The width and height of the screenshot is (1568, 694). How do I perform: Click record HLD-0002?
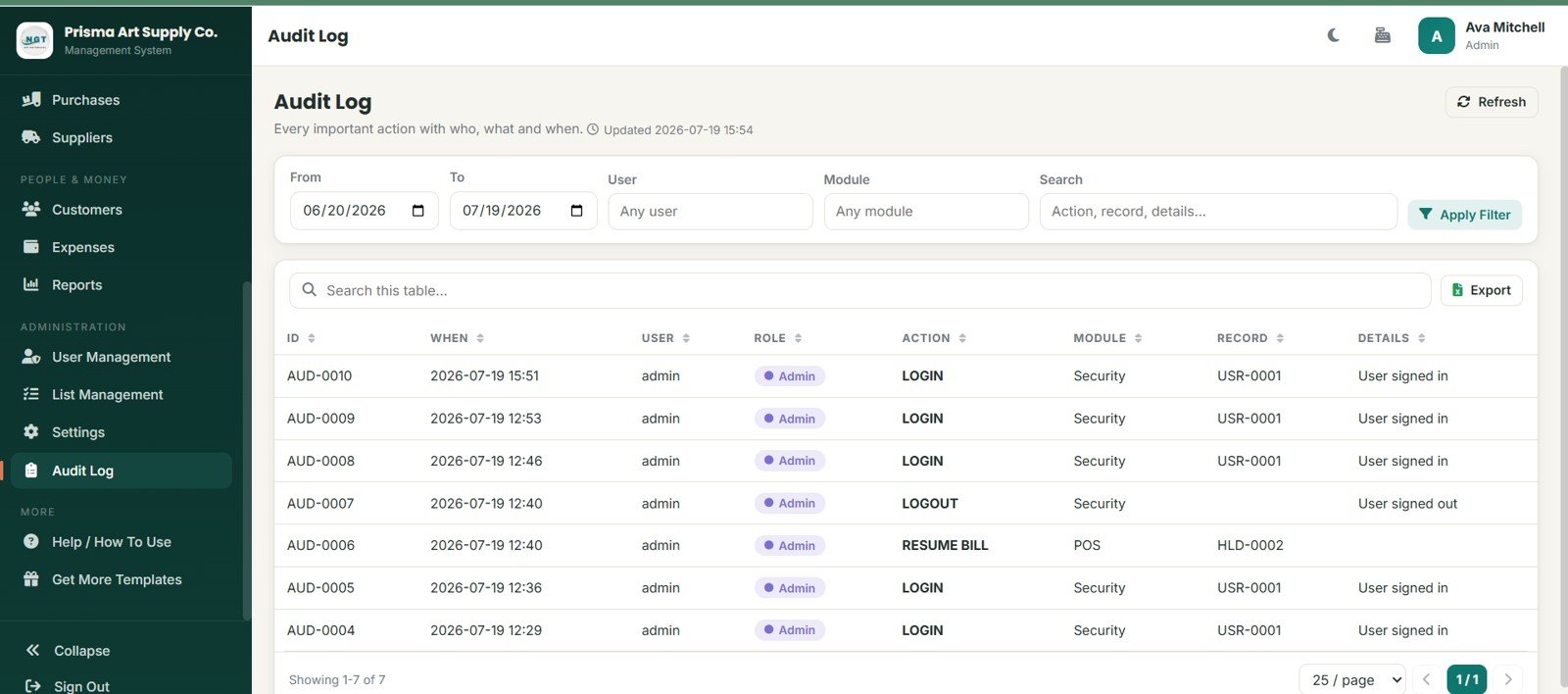[x=1250, y=545]
